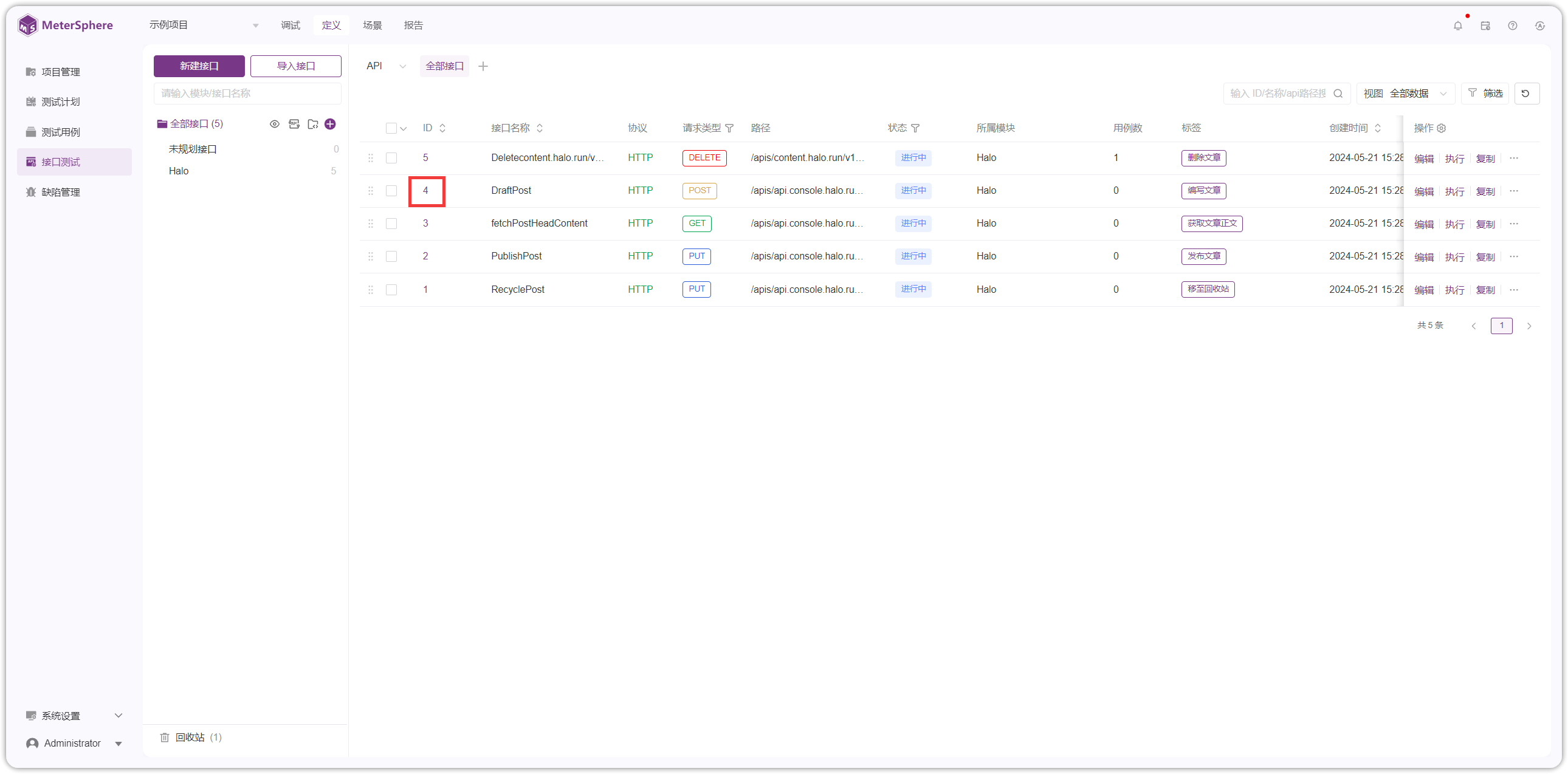1568x774 pixels.
Task: Open the 操作 column settings gear
Action: pos(1442,128)
